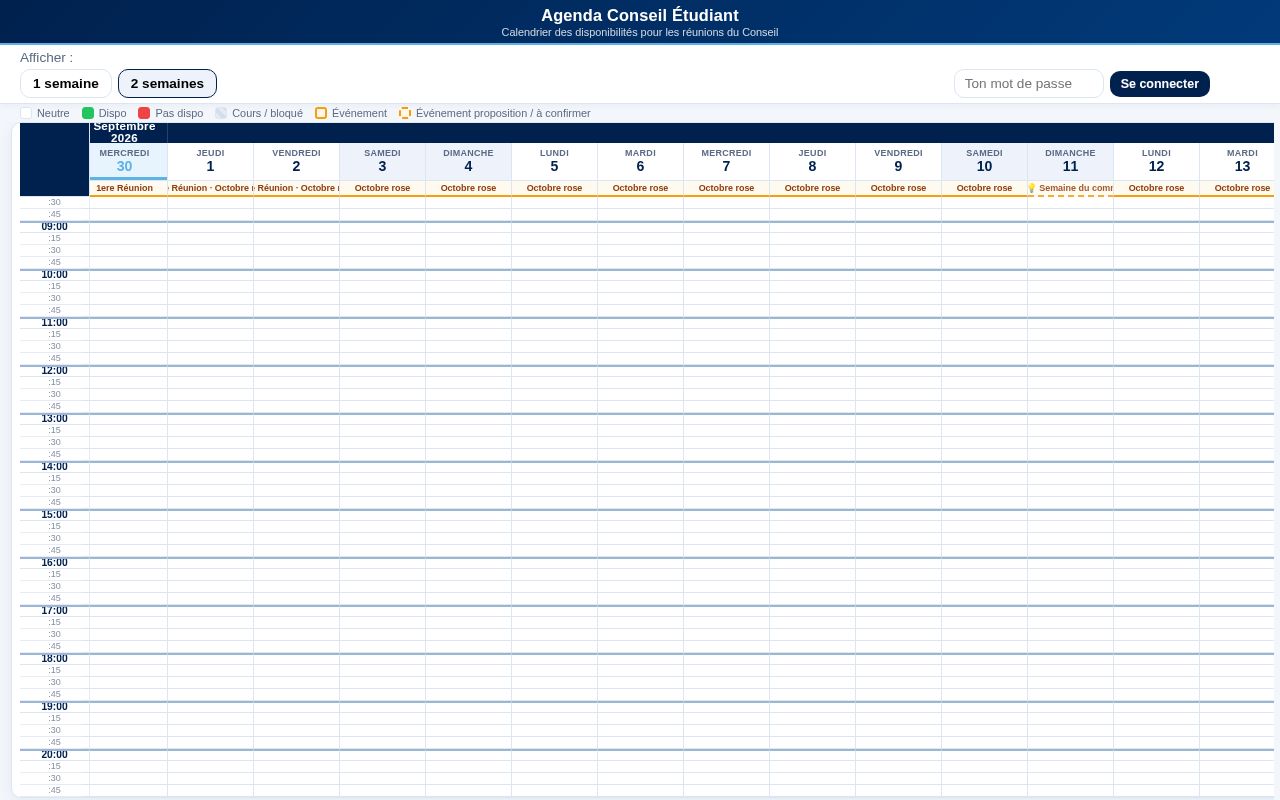Open the Réunion event on Vendredi 2
The height and width of the screenshot is (800, 1280).
coord(296,188)
